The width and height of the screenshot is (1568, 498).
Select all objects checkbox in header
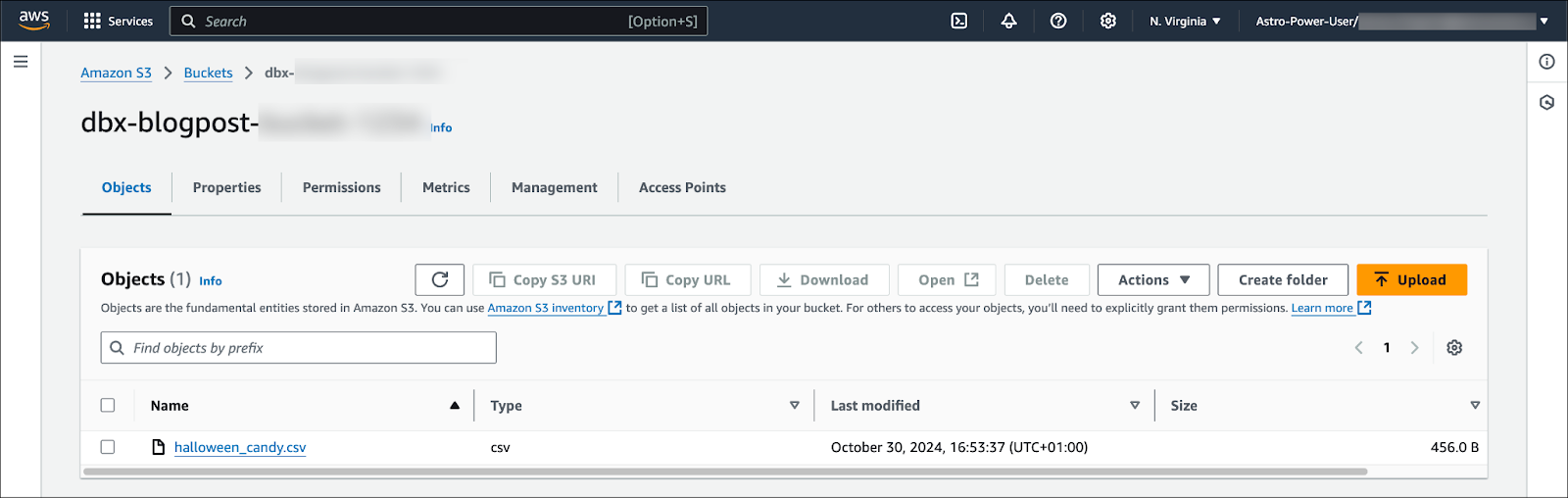[108, 405]
